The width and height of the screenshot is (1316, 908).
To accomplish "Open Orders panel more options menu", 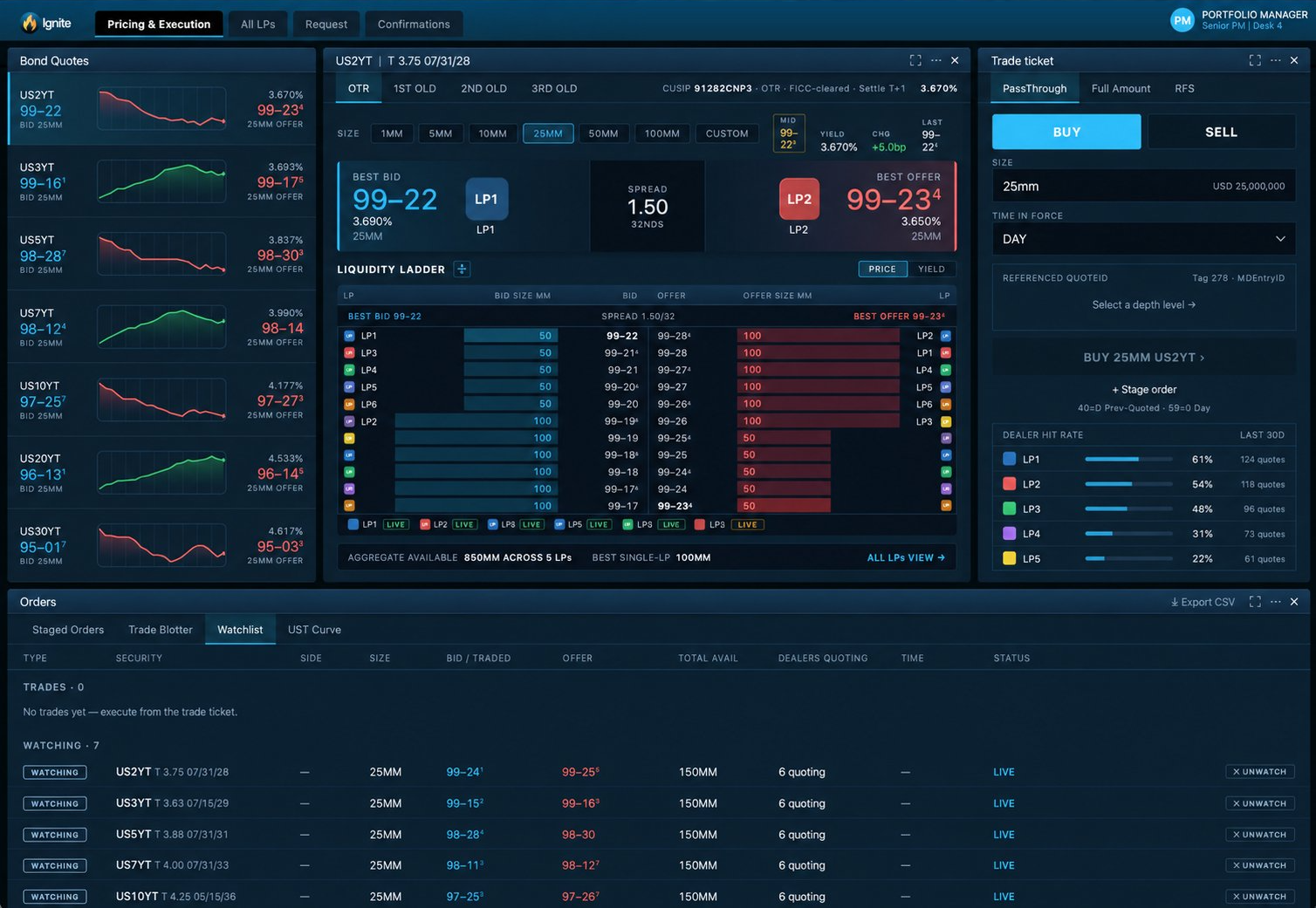I will coord(1276,602).
